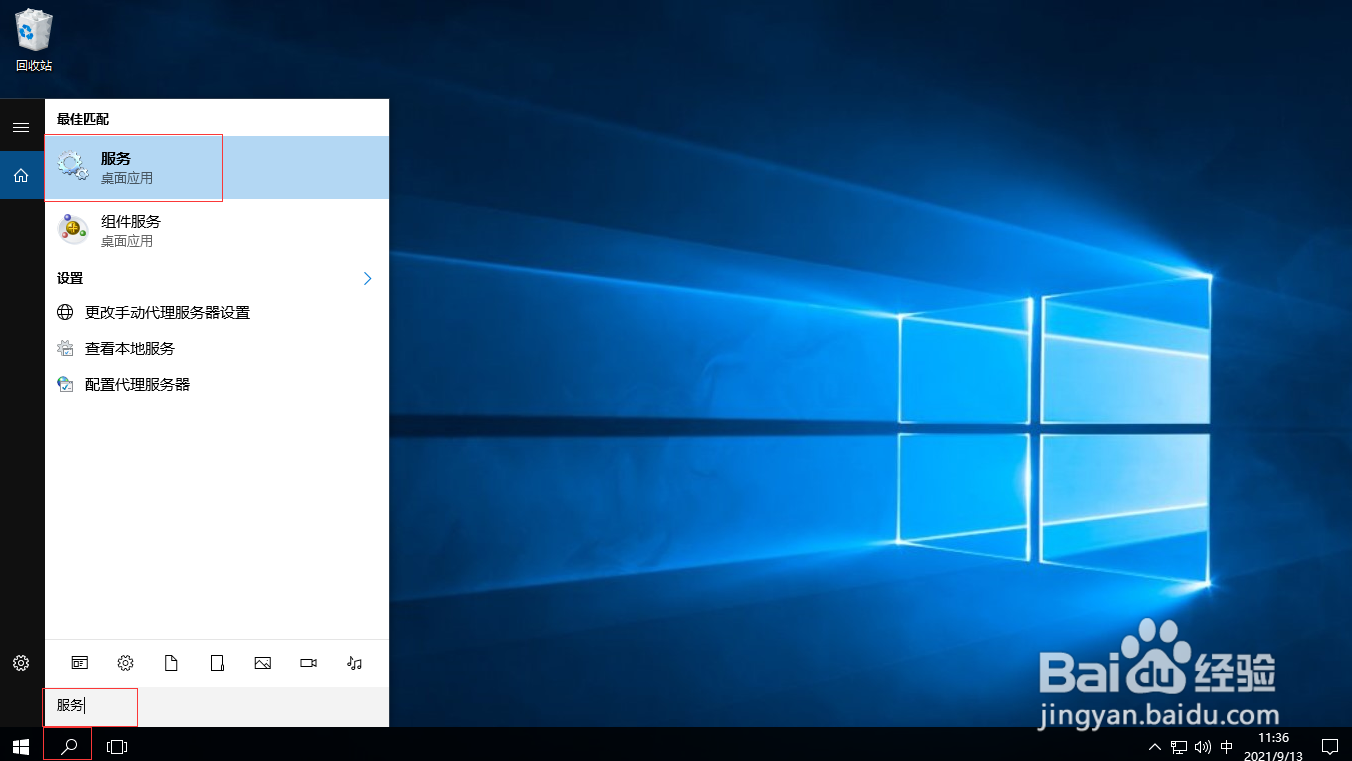The width and height of the screenshot is (1352, 761).
Task: Filter search results by photos
Action: pyautogui.click(x=263, y=663)
